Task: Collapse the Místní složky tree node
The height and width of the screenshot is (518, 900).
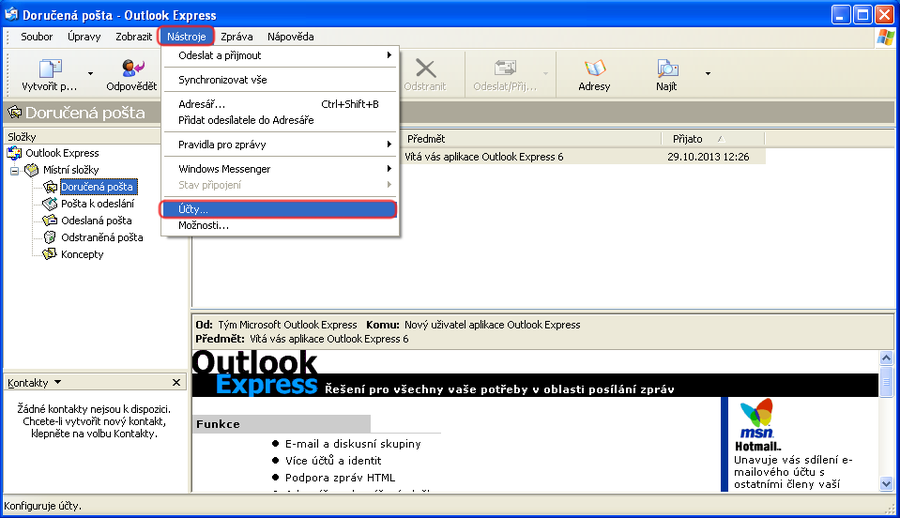Action: (x=15, y=170)
